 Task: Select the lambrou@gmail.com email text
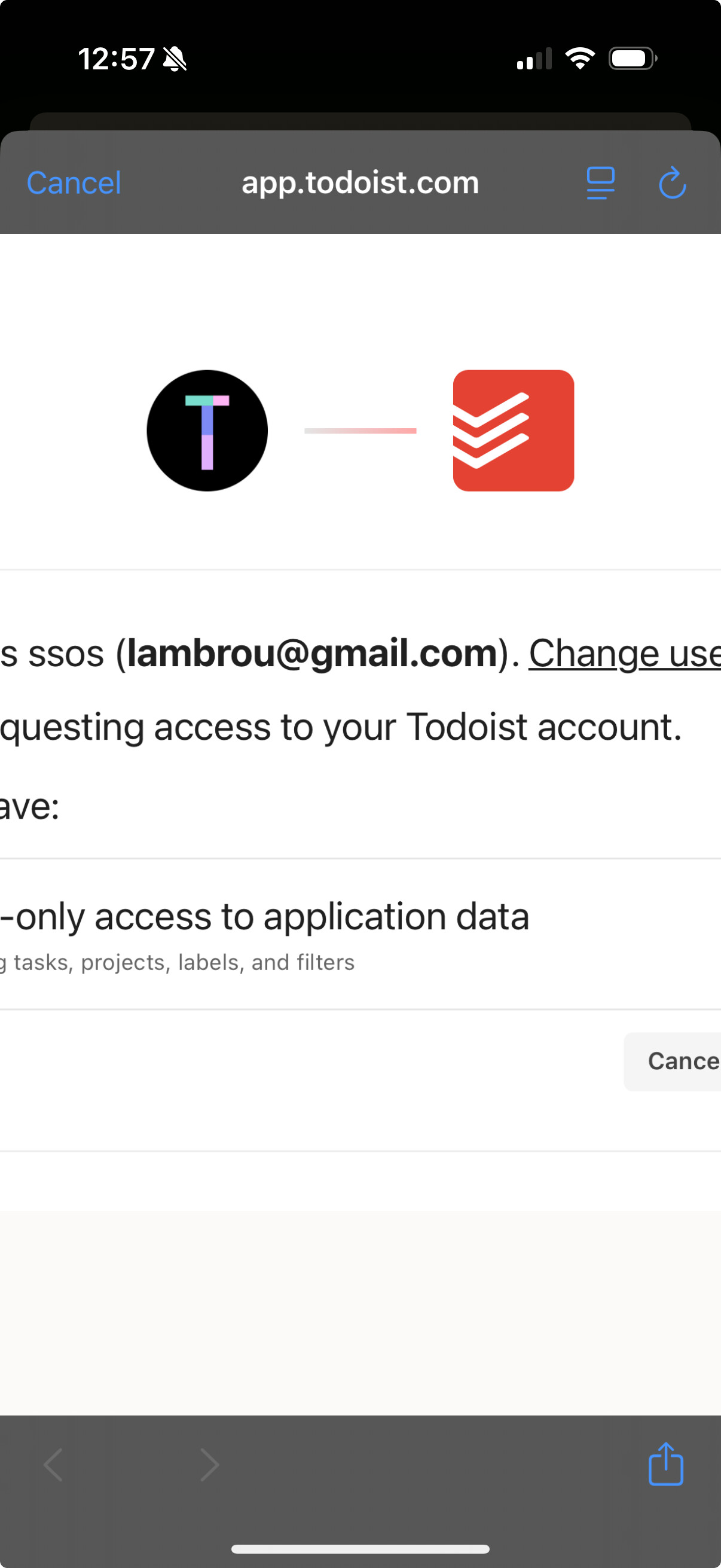[313, 654]
